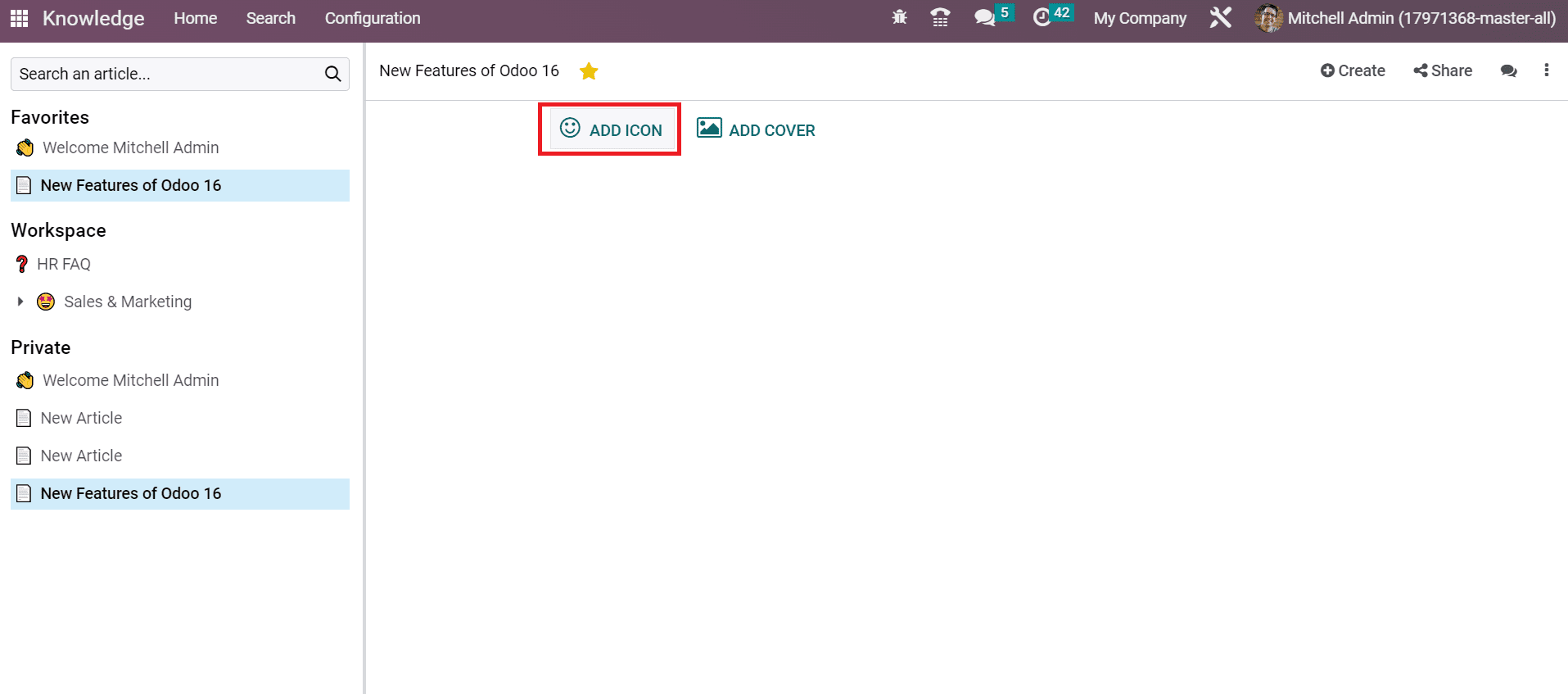Viewport: 1568px width, 694px height.
Task: Click the debug bug icon
Action: 899,17
